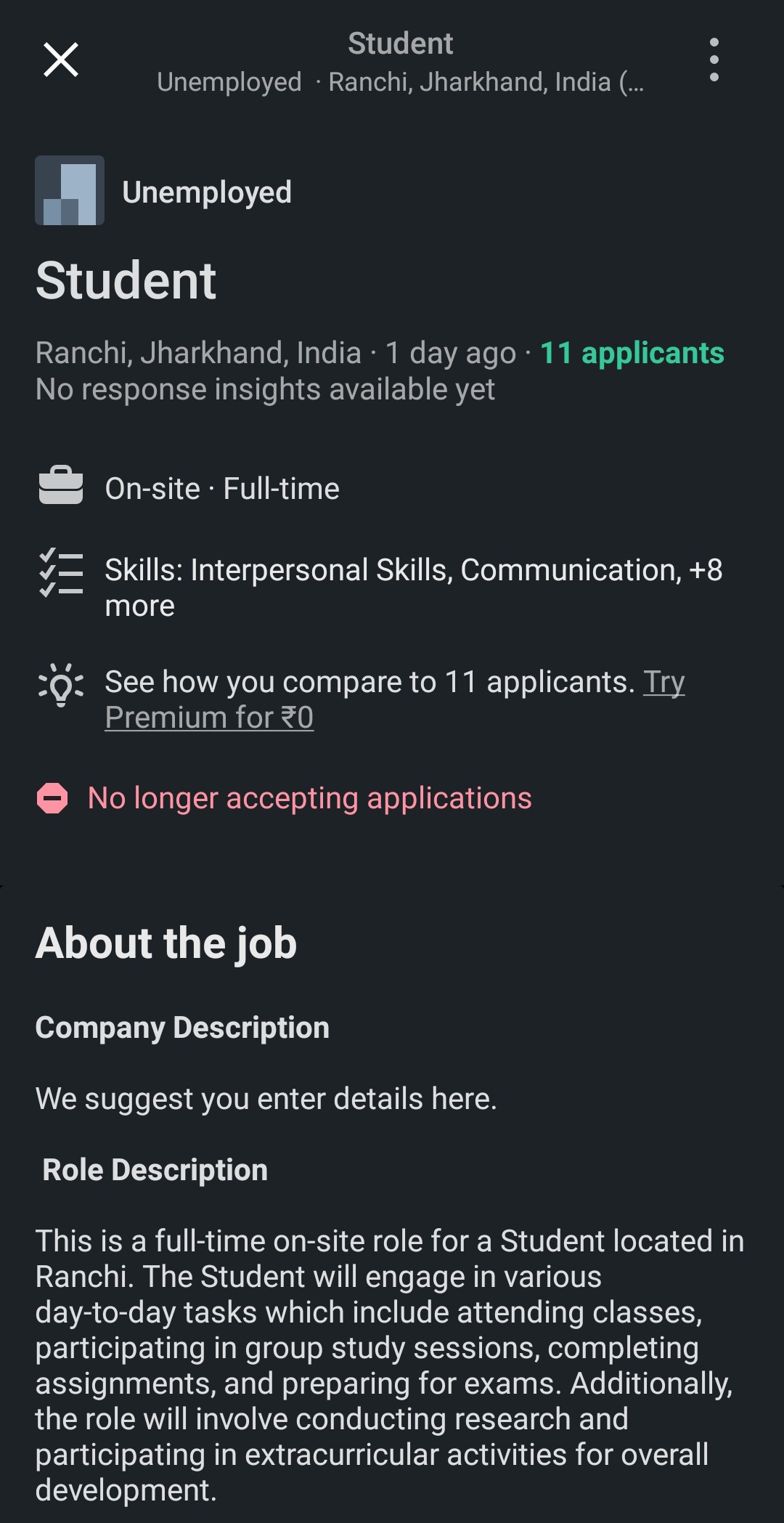Tap the lightbulb insights icon
The width and height of the screenshot is (784, 1523).
click(x=61, y=684)
